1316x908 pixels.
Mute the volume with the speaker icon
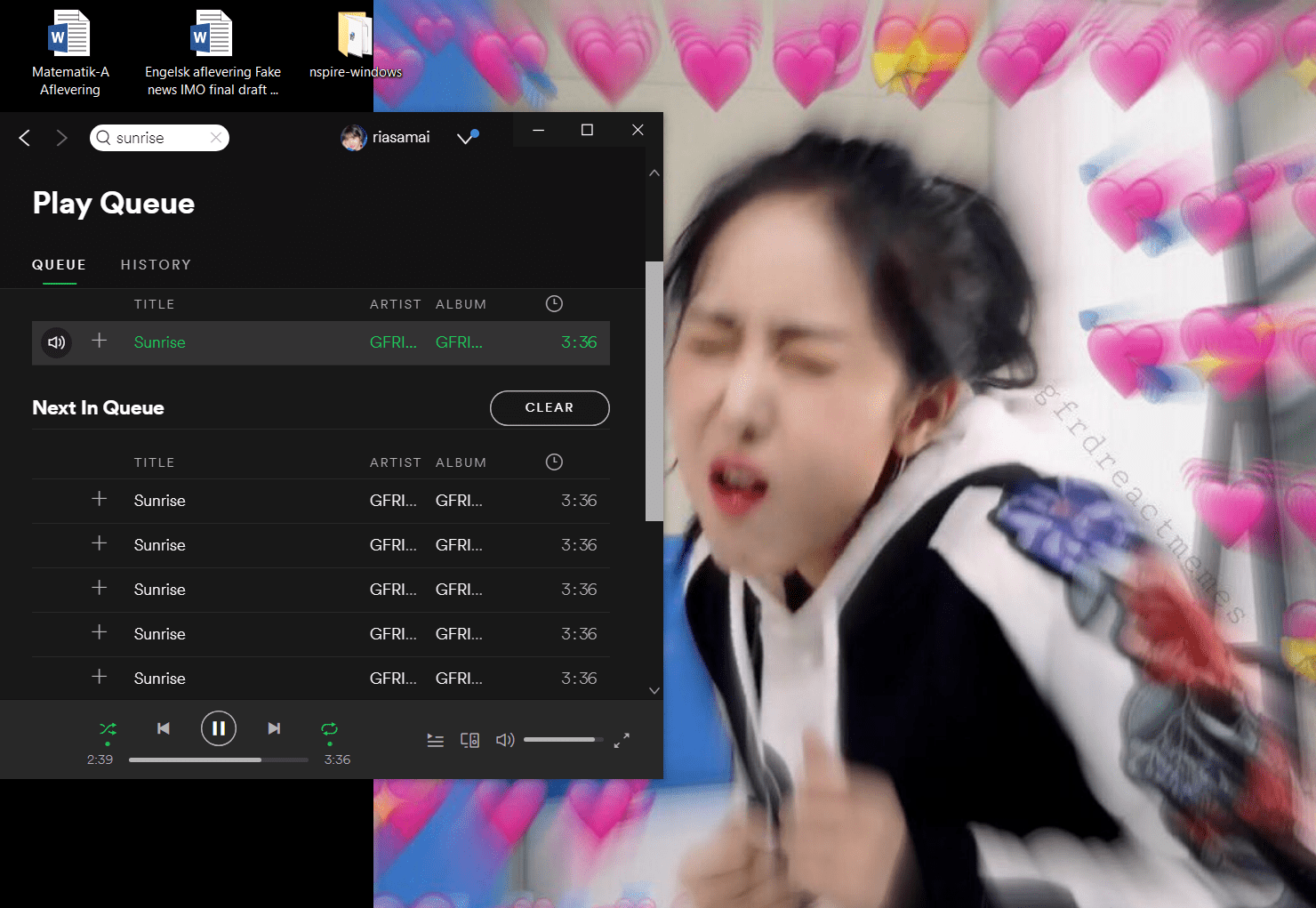pos(505,740)
